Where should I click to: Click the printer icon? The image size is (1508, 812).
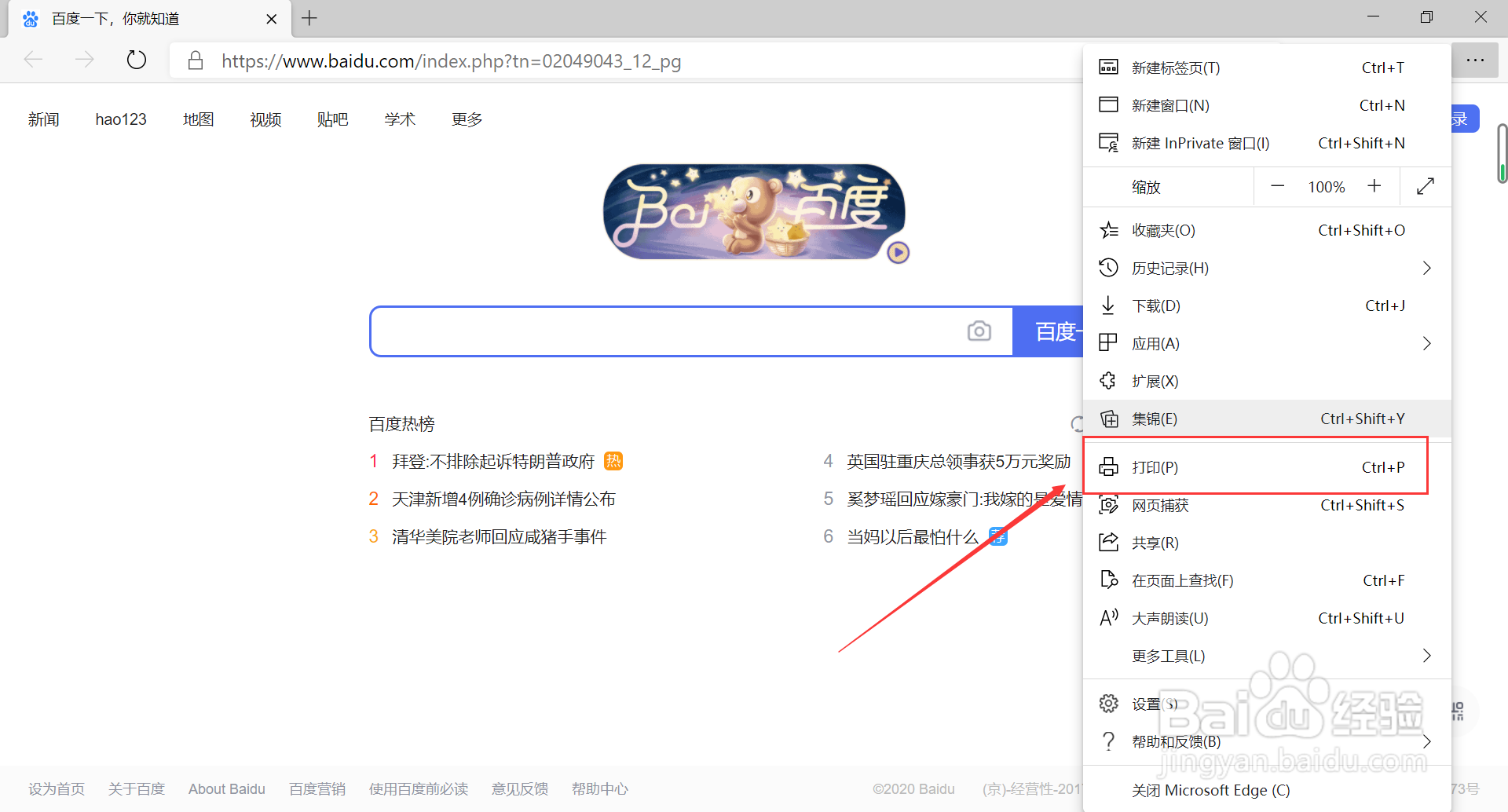point(1108,467)
